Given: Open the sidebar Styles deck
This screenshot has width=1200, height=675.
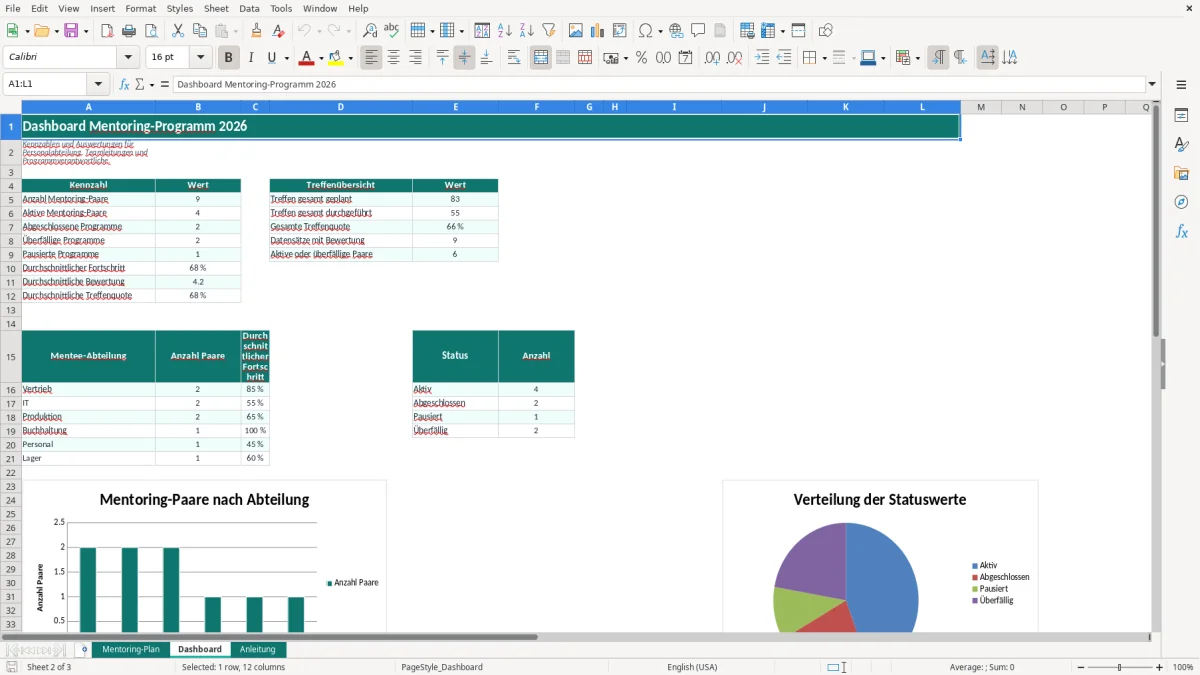Looking at the screenshot, I should (x=1181, y=145).
